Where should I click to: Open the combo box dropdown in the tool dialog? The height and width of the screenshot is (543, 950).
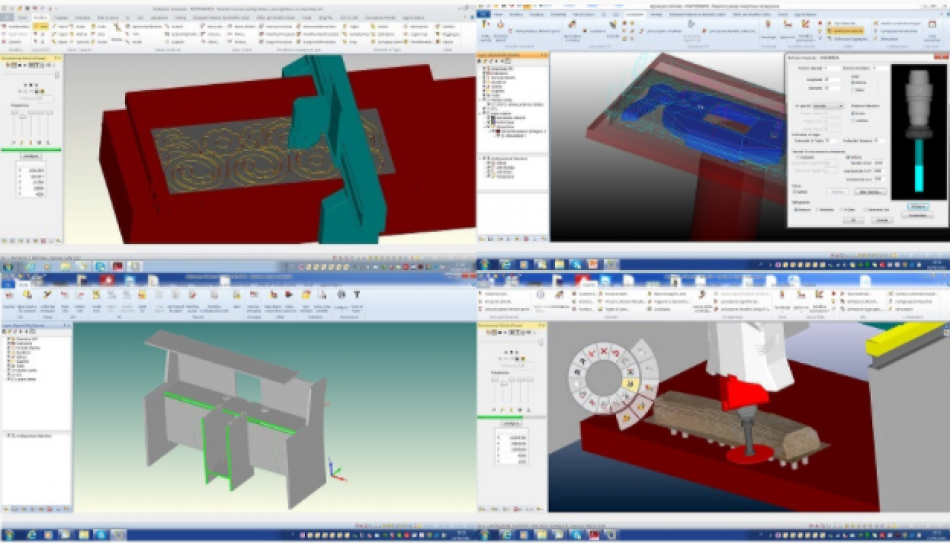click(x=826, y=105)
